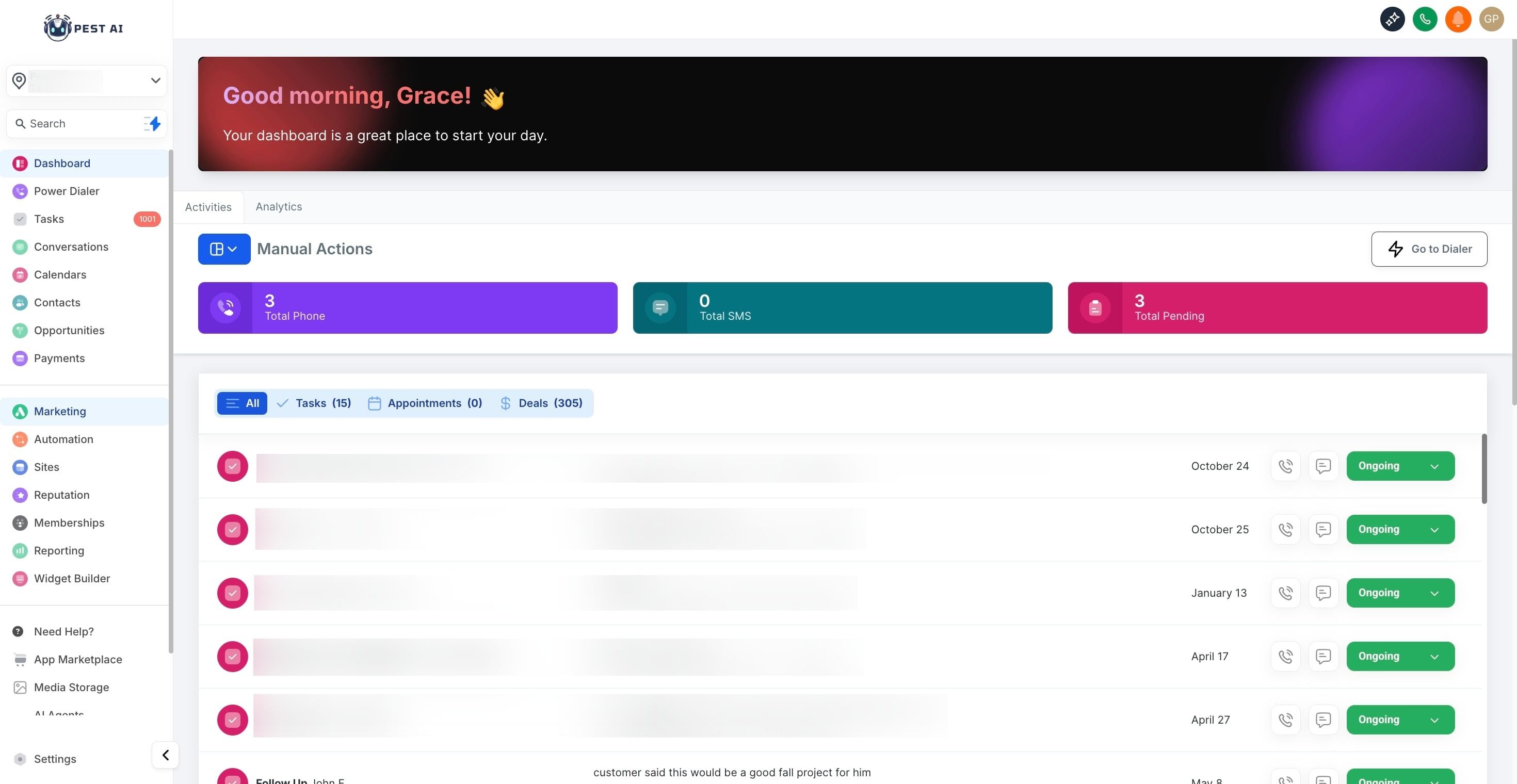1517x784 pixels.
Task: Click the sidebar vertical scrollbar
Action: (171, 401)
